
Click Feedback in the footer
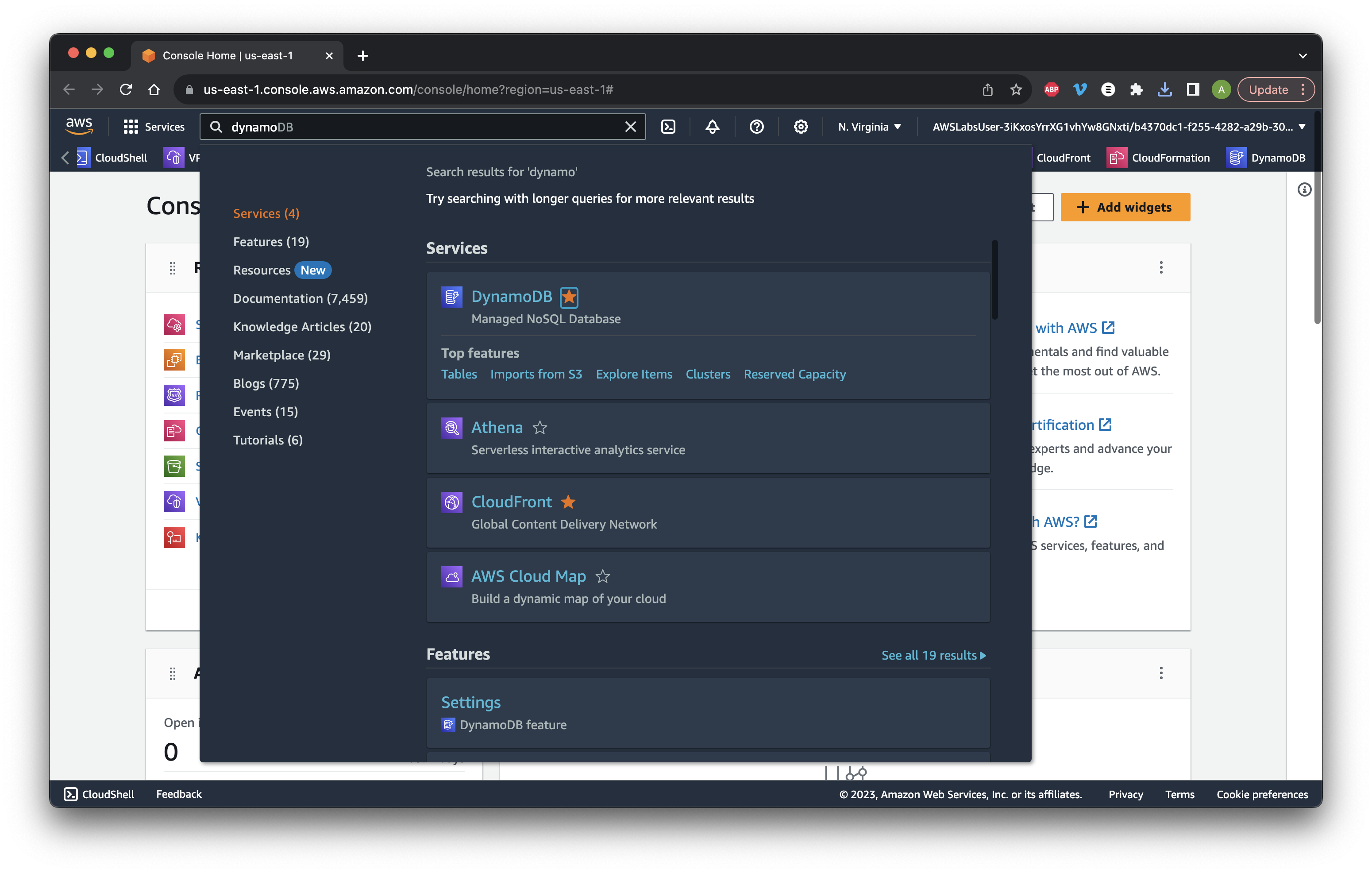point(178,794)
